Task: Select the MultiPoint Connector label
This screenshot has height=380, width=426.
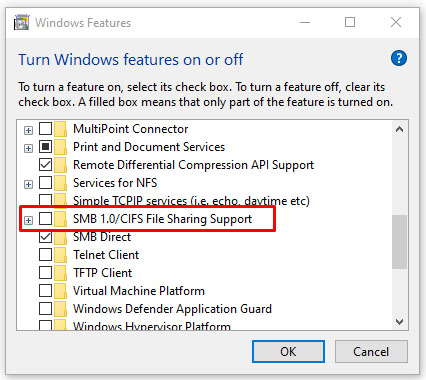Action: [130, 129]
